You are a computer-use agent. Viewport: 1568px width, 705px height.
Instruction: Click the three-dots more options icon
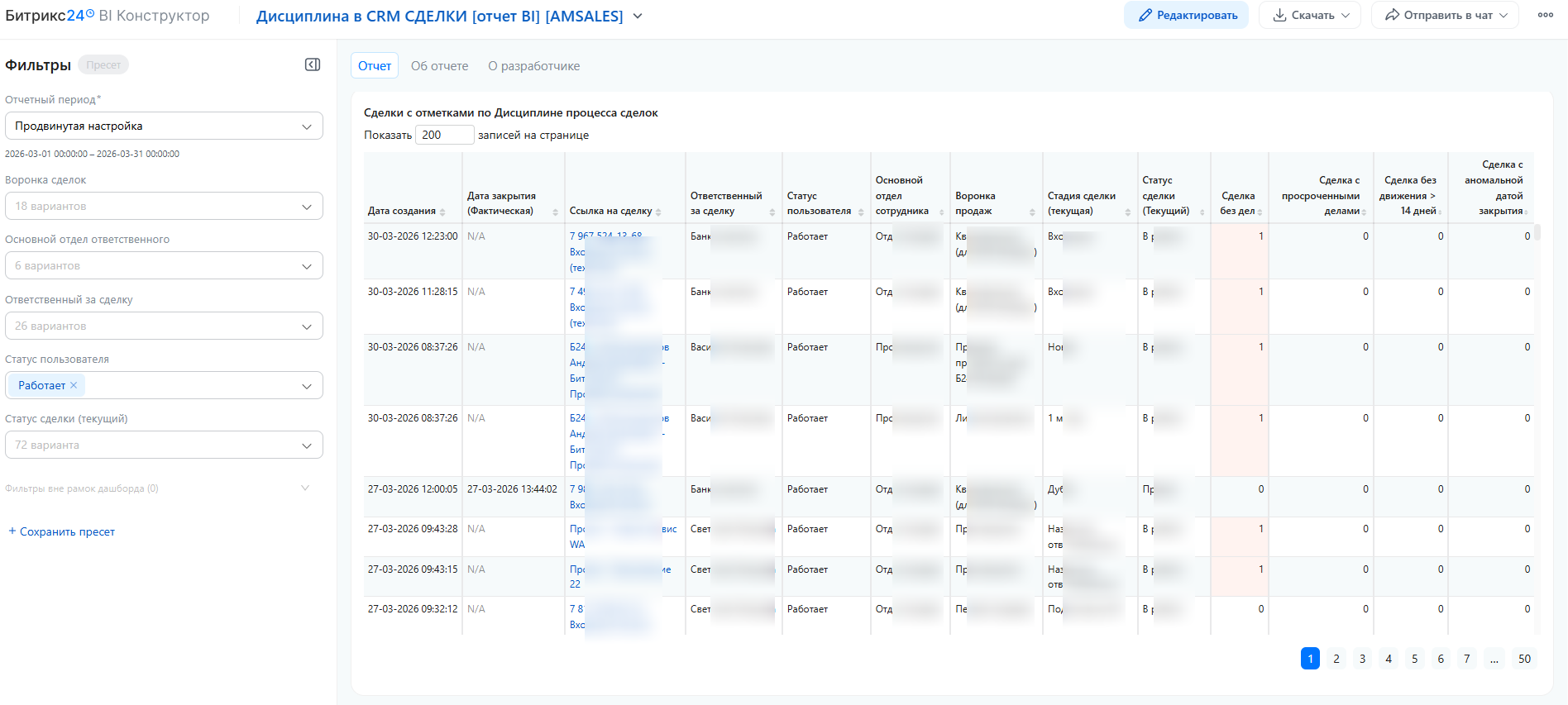1545,16
